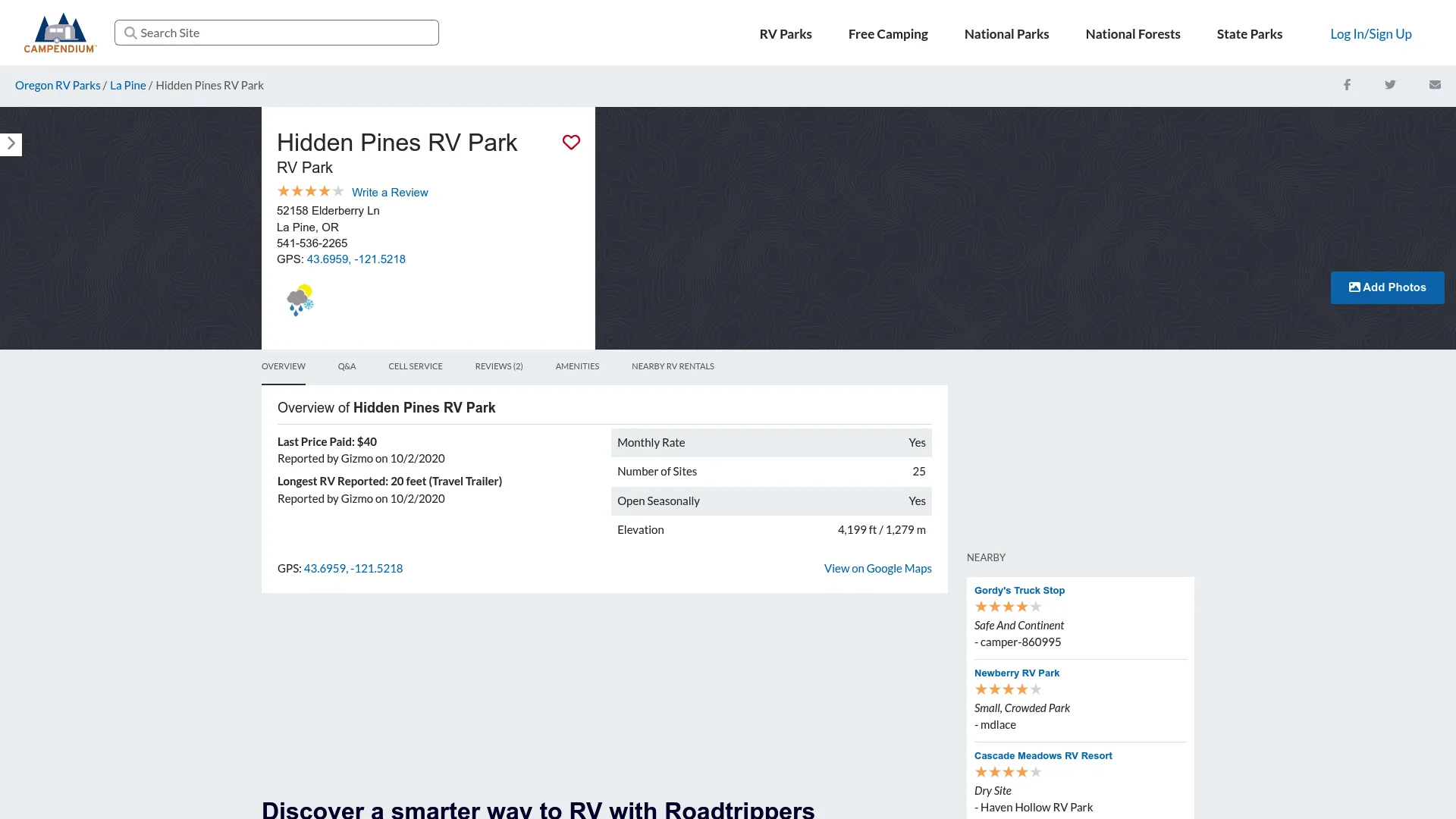Click View on Google Maps link
Viewport: 1456px width, 819px height.
877,569
